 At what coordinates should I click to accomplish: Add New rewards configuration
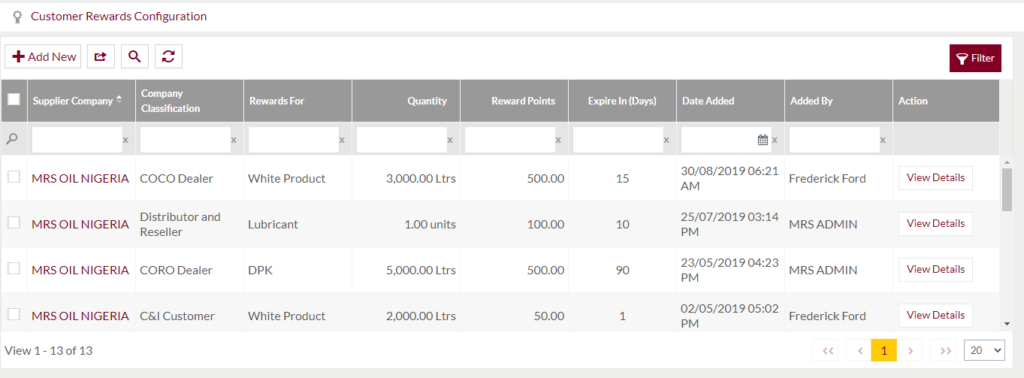[x=43, y=57]
